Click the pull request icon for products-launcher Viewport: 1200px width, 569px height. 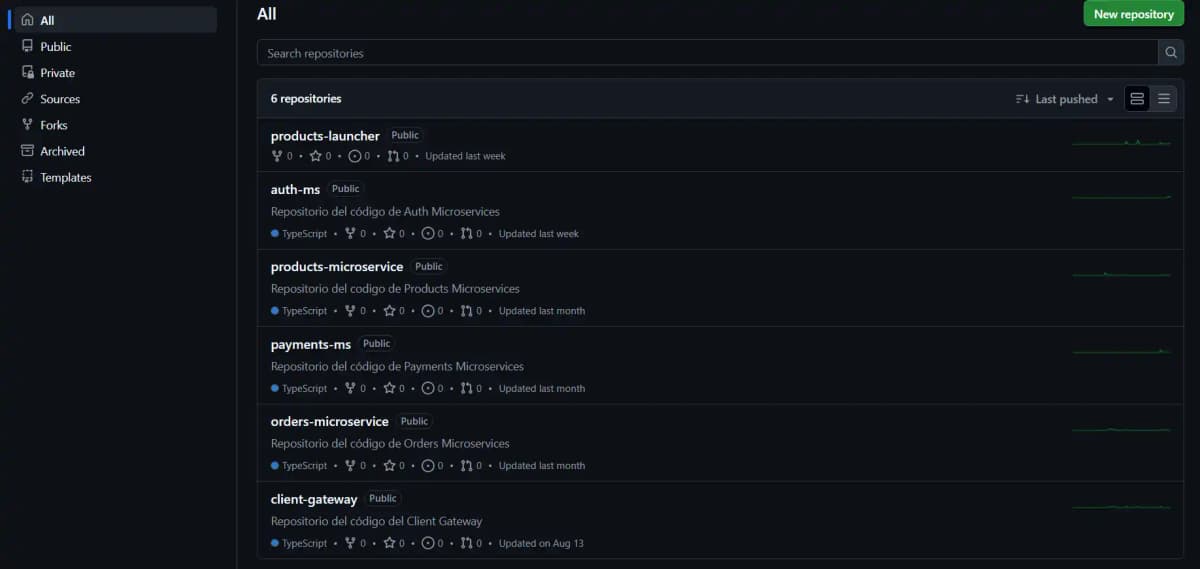[393, 156]
